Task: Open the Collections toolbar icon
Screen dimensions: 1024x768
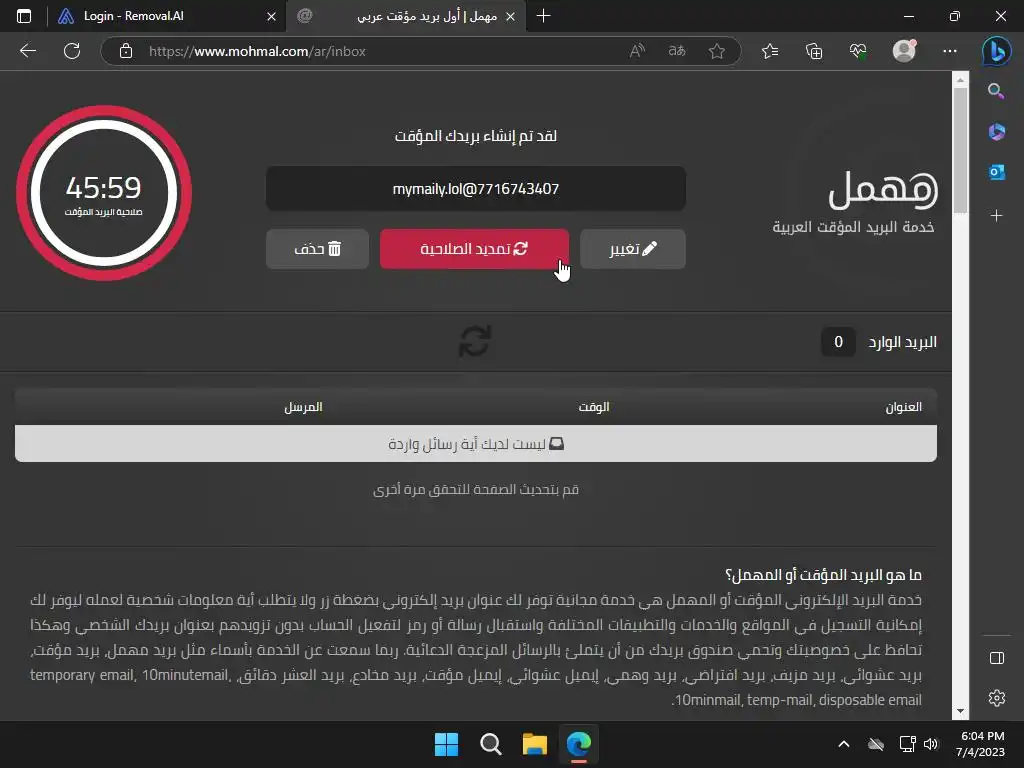Action: click(814, 52)
